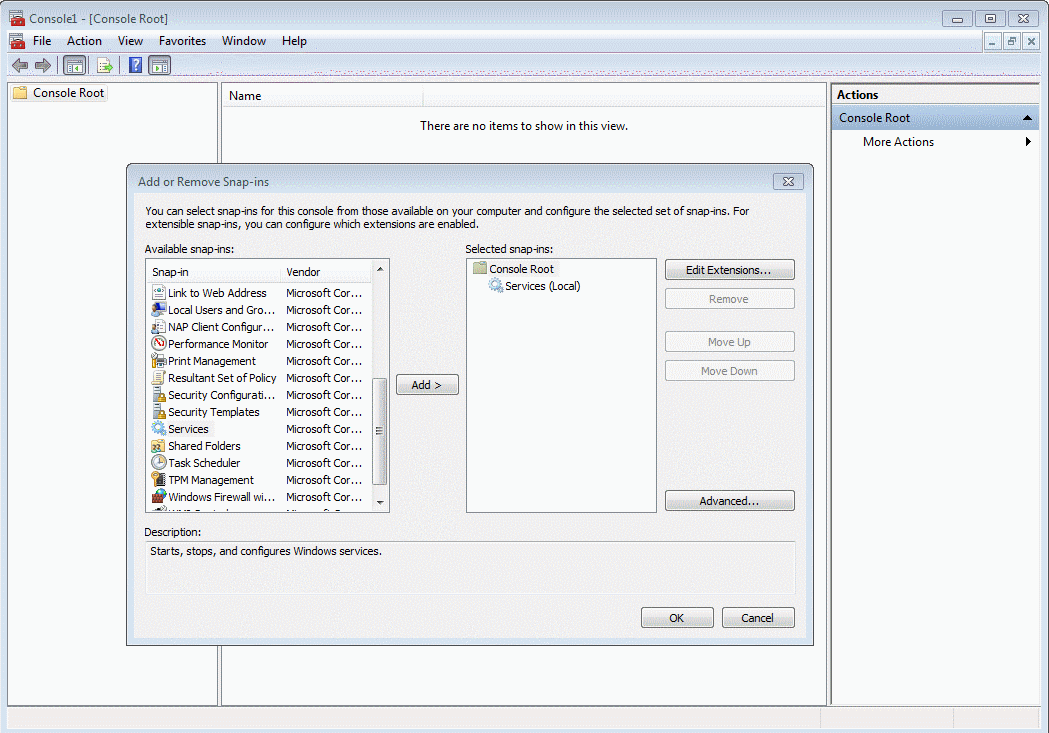1049x733 pixels.
Task: Click the Print Management printer icon
Action: click(x=159, y=361)
